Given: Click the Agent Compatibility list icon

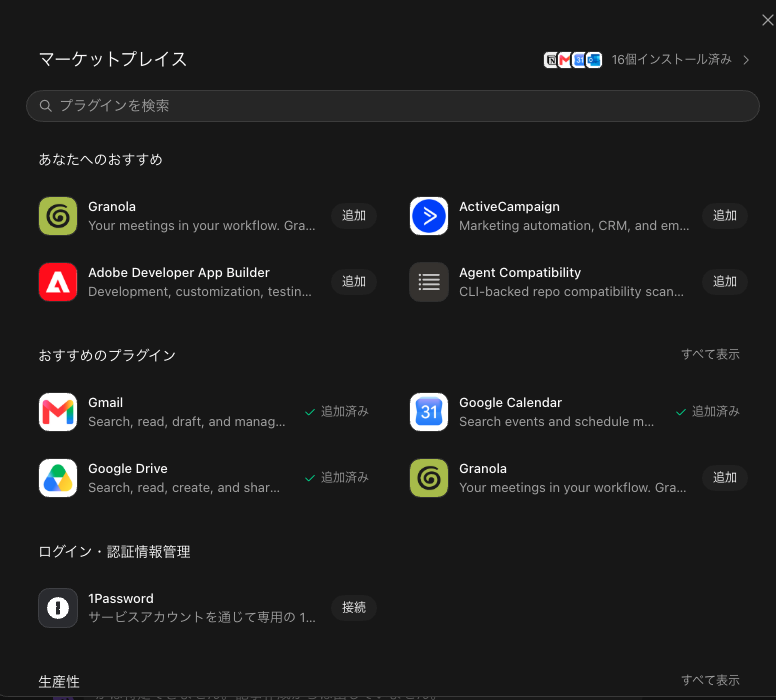Looking at the screenshot, I should (x=429, y=282).
